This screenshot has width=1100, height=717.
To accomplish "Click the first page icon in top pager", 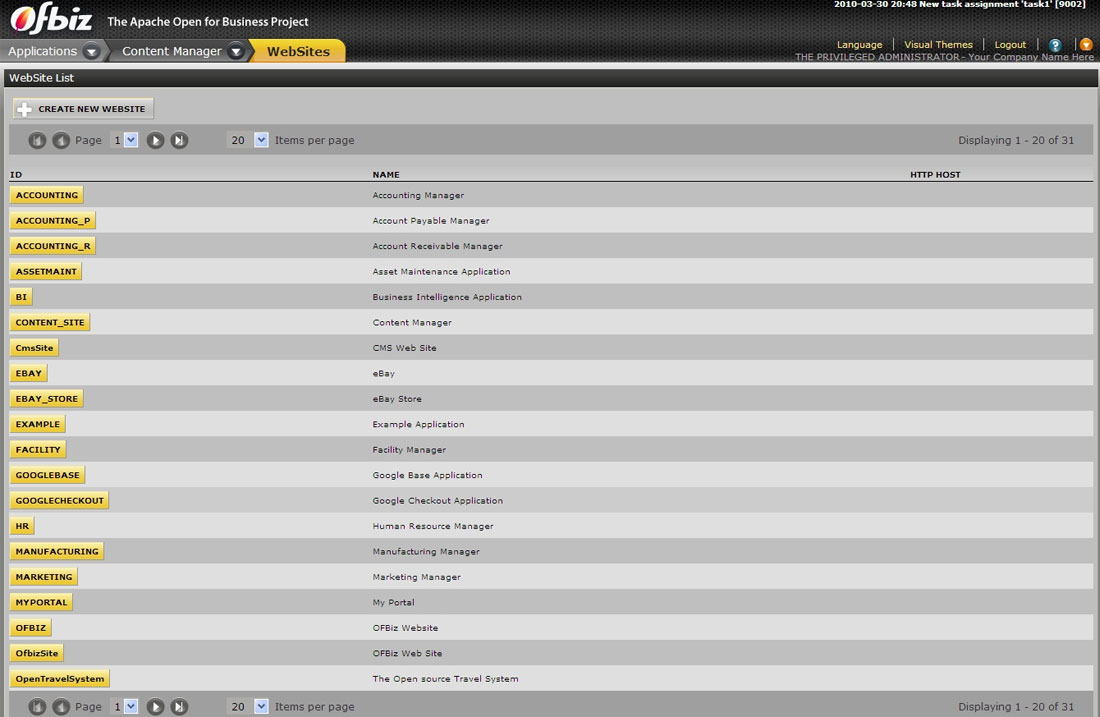I will [37, 140].
